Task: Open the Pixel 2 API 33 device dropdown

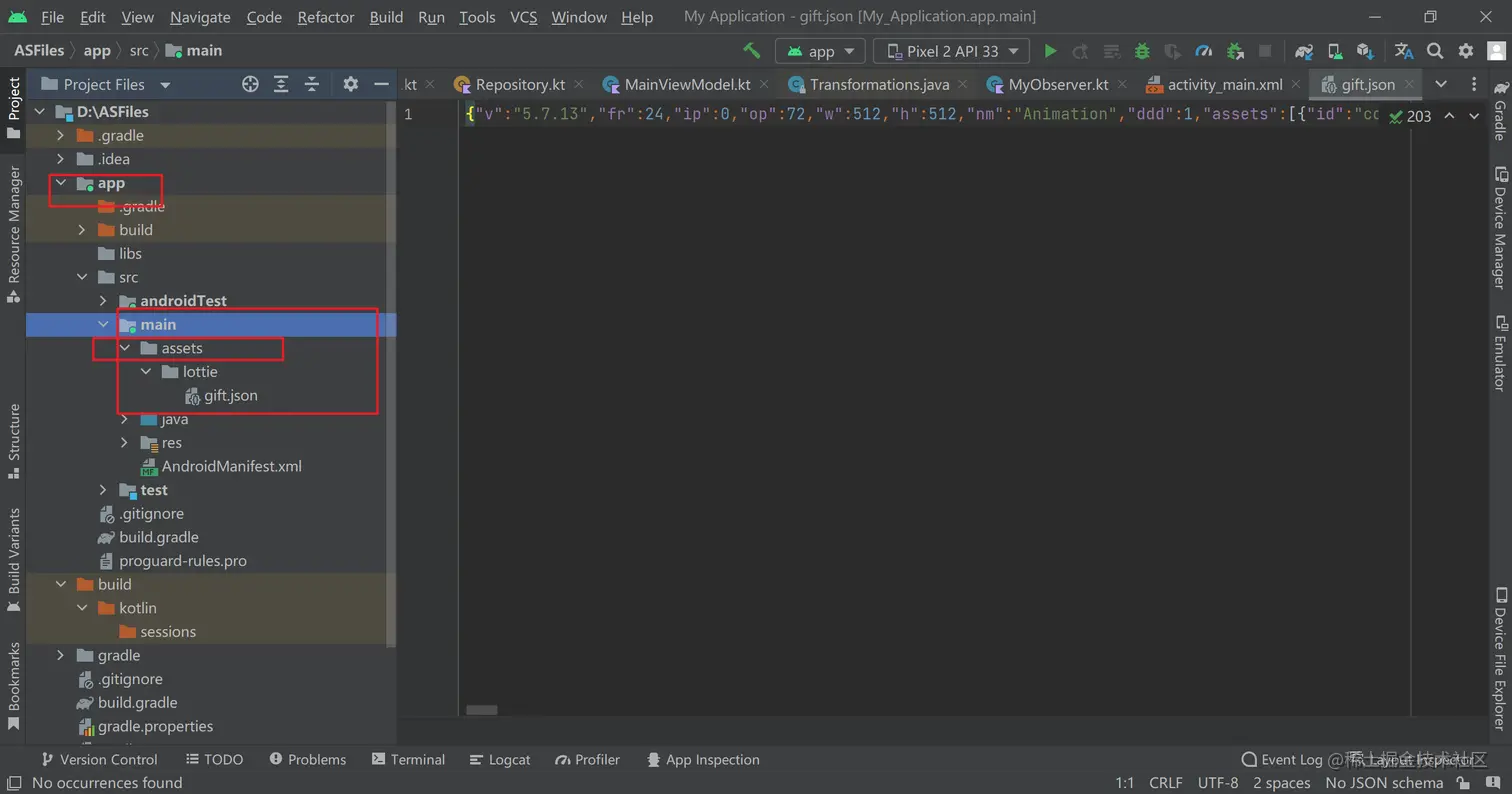Action: (951, 51)
